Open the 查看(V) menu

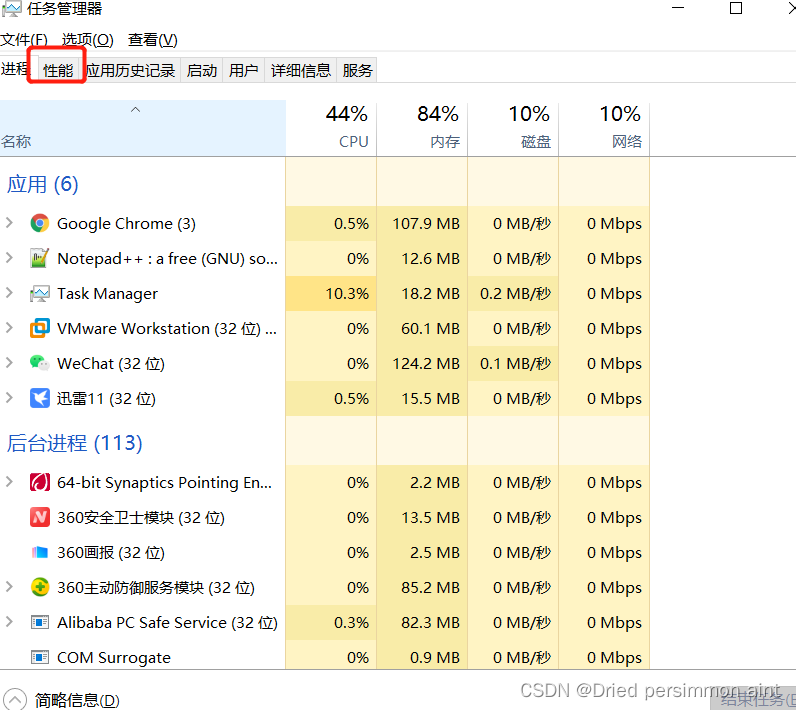(x=153, y=40)
